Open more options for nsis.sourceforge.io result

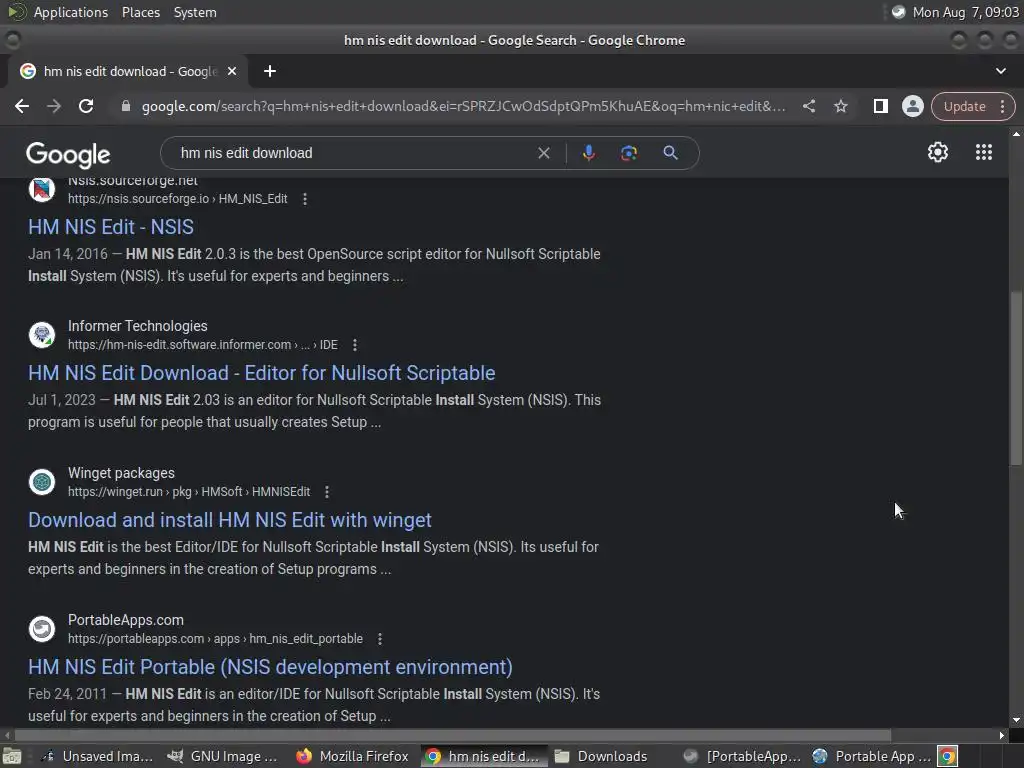[x=305, y=199]
